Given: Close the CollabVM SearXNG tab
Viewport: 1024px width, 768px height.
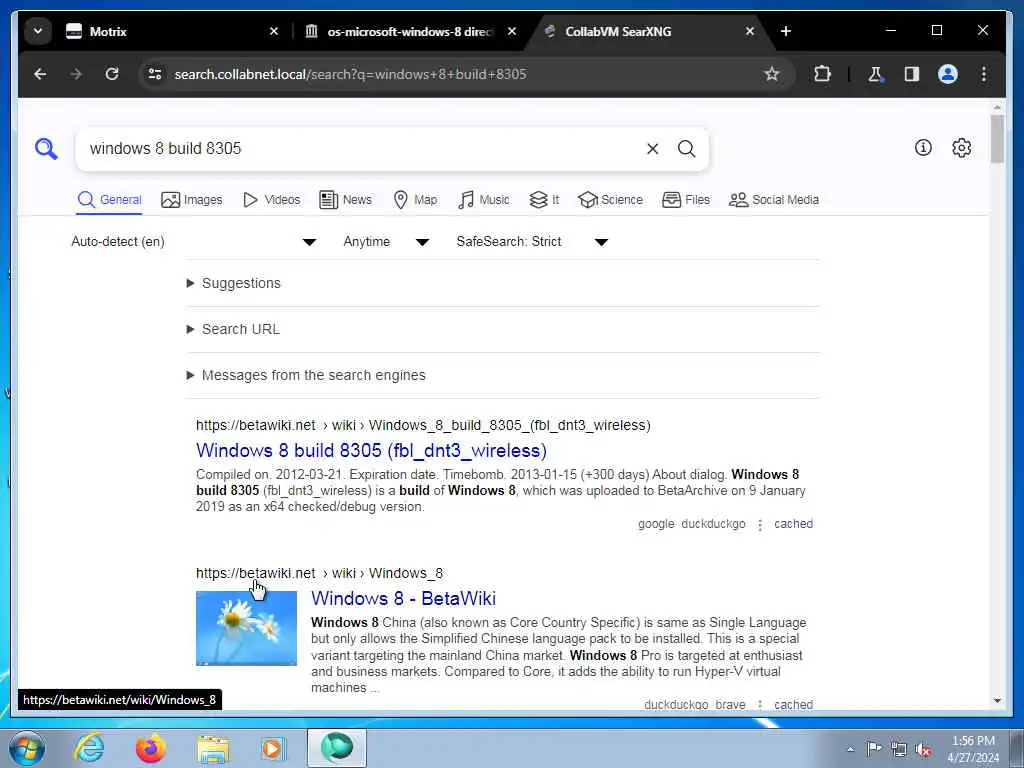Looking at the screenshot, I should click(750, 31).
